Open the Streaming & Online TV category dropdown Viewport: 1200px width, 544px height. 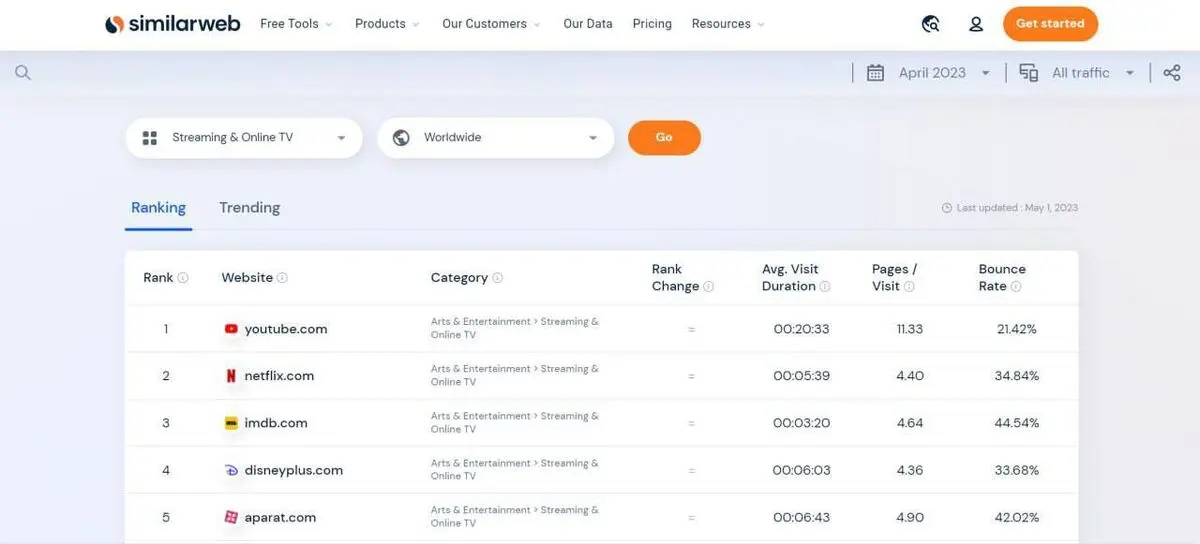pos(244,138)
